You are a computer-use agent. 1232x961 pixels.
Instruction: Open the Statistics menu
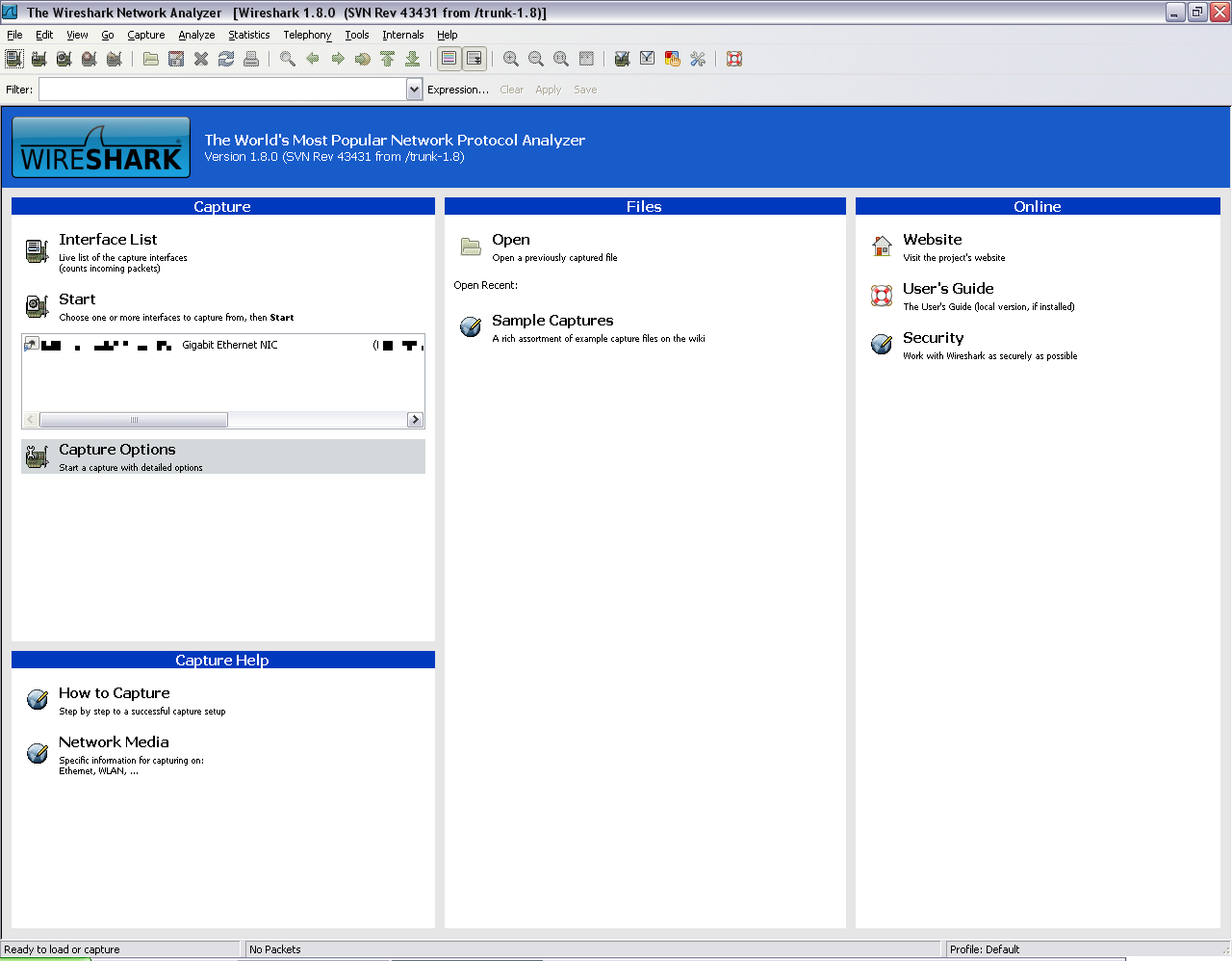point(248,35)
